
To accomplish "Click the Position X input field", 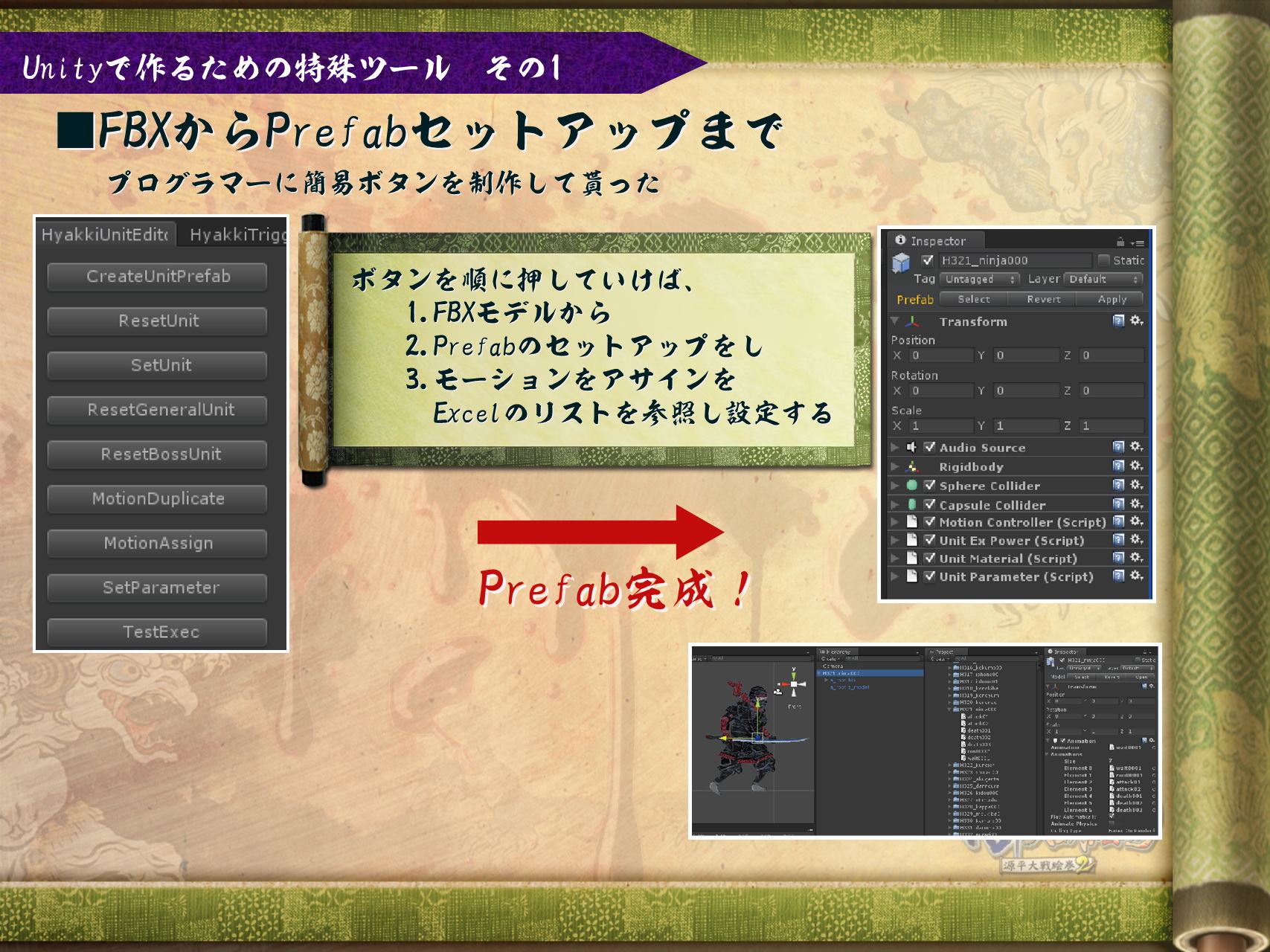I will 940,356.
